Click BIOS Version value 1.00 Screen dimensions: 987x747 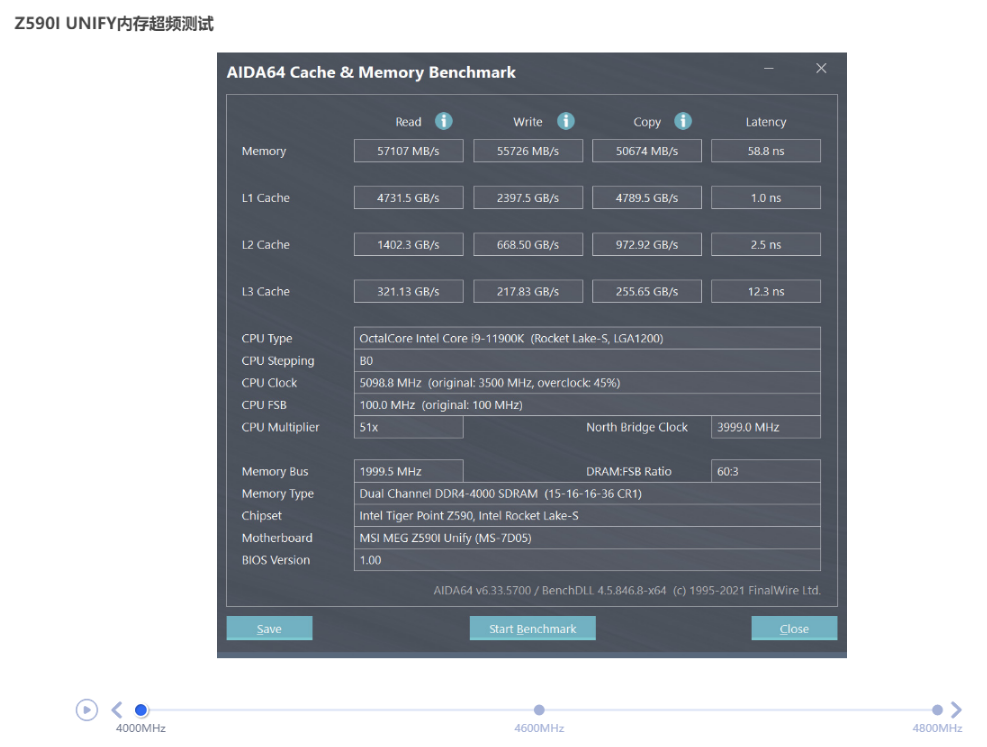click(587, 559)
